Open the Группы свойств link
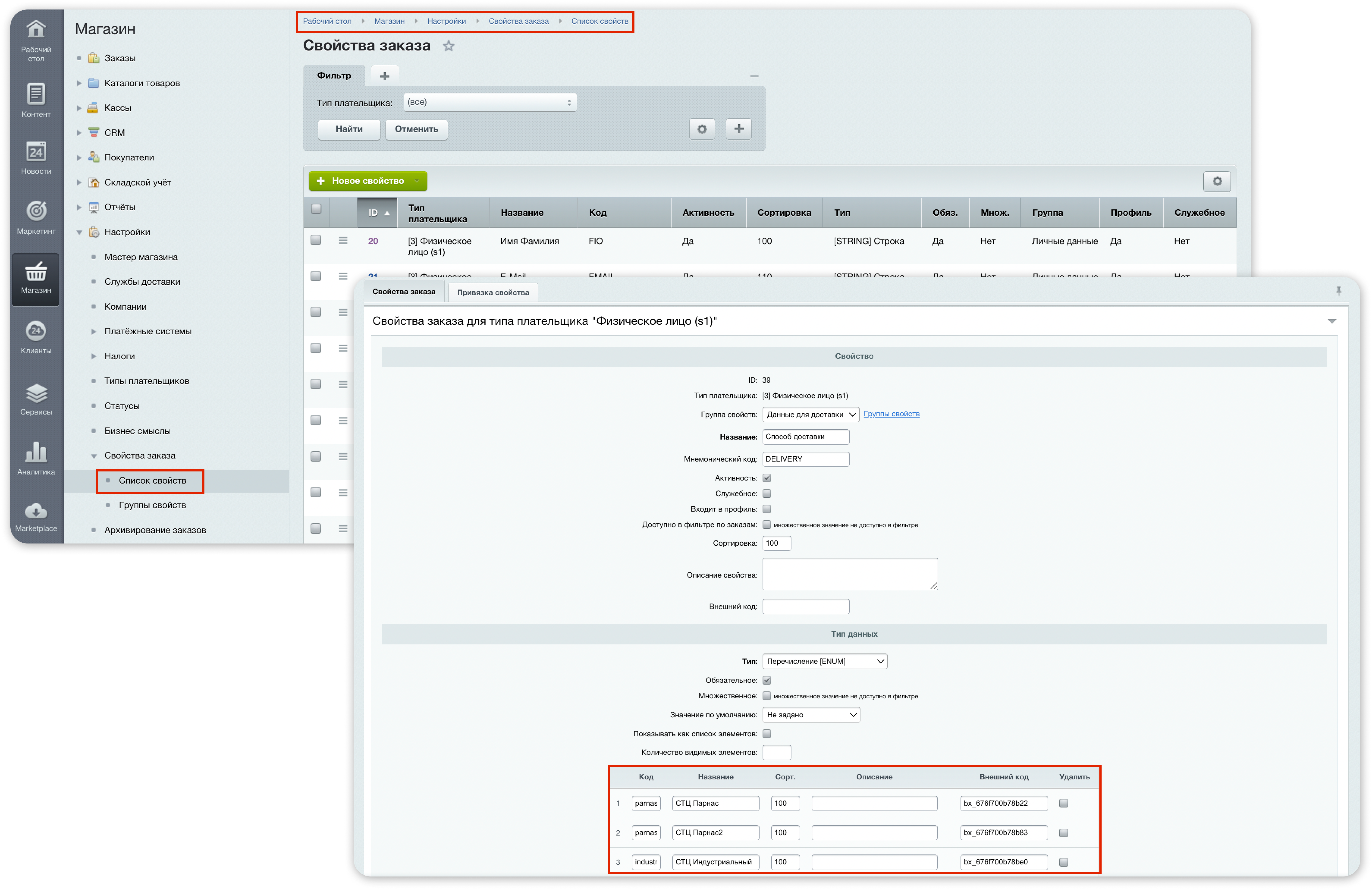1372x889 pixels. [x=891, y=414]
